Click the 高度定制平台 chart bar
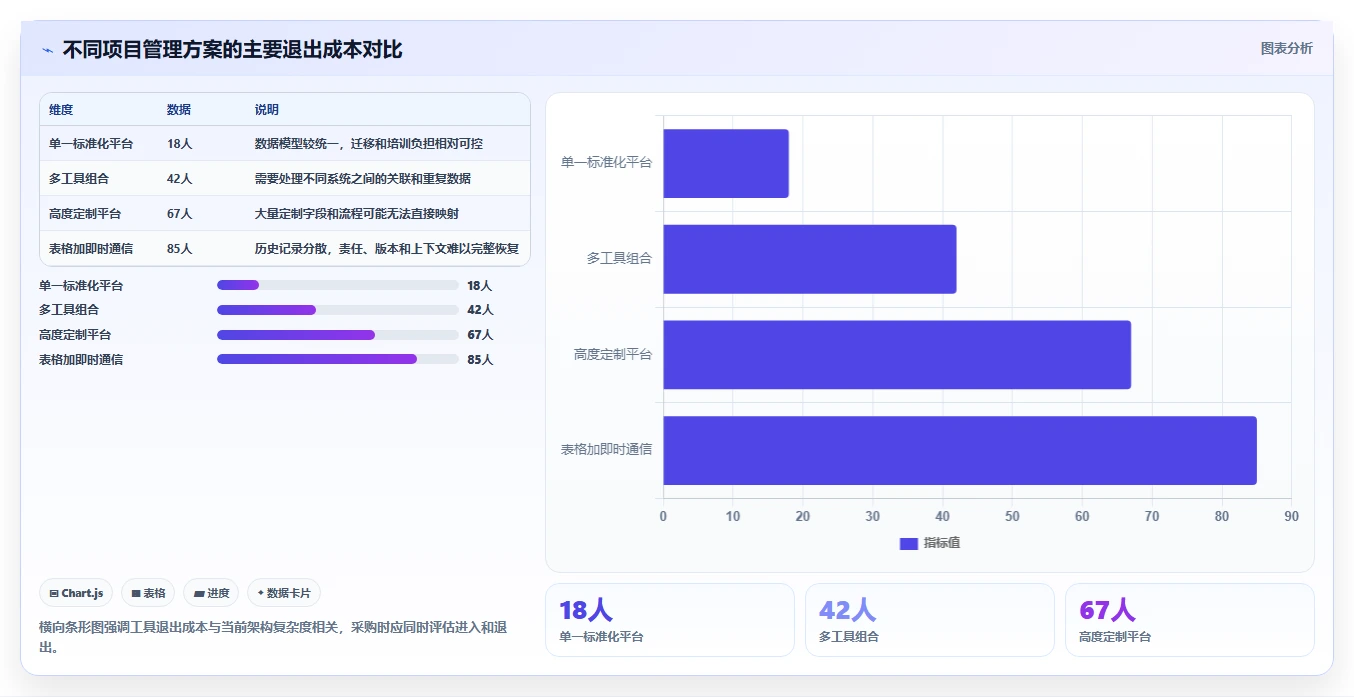Screen dimensions: 1354x697 [x=897, y=355]
